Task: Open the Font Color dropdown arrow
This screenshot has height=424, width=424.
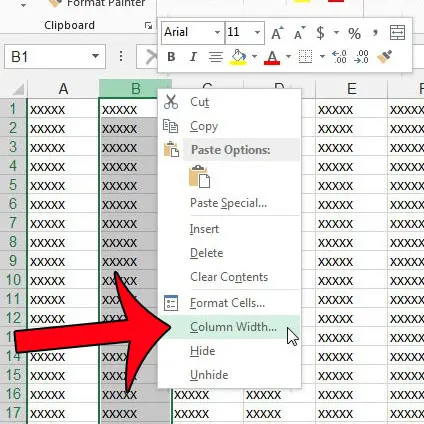Action: (288, 57)
